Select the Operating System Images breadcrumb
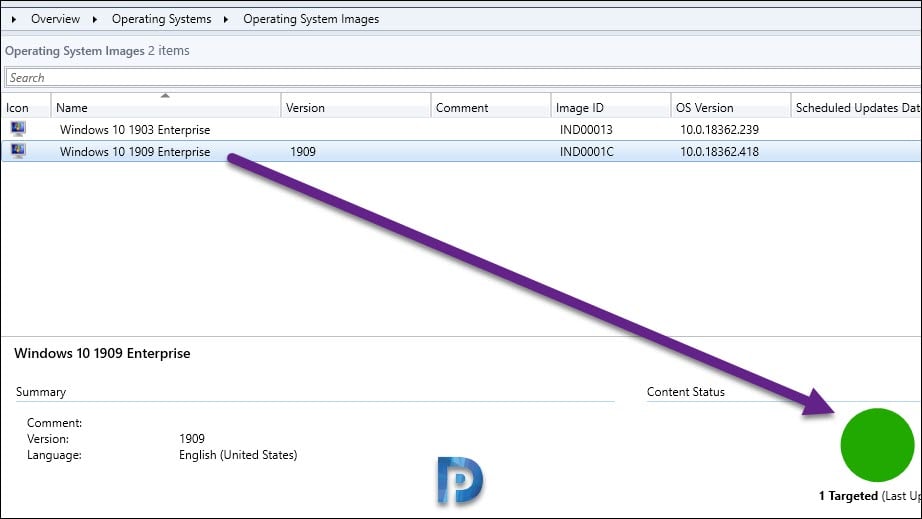922x519 pixels. tap(311, 19)
